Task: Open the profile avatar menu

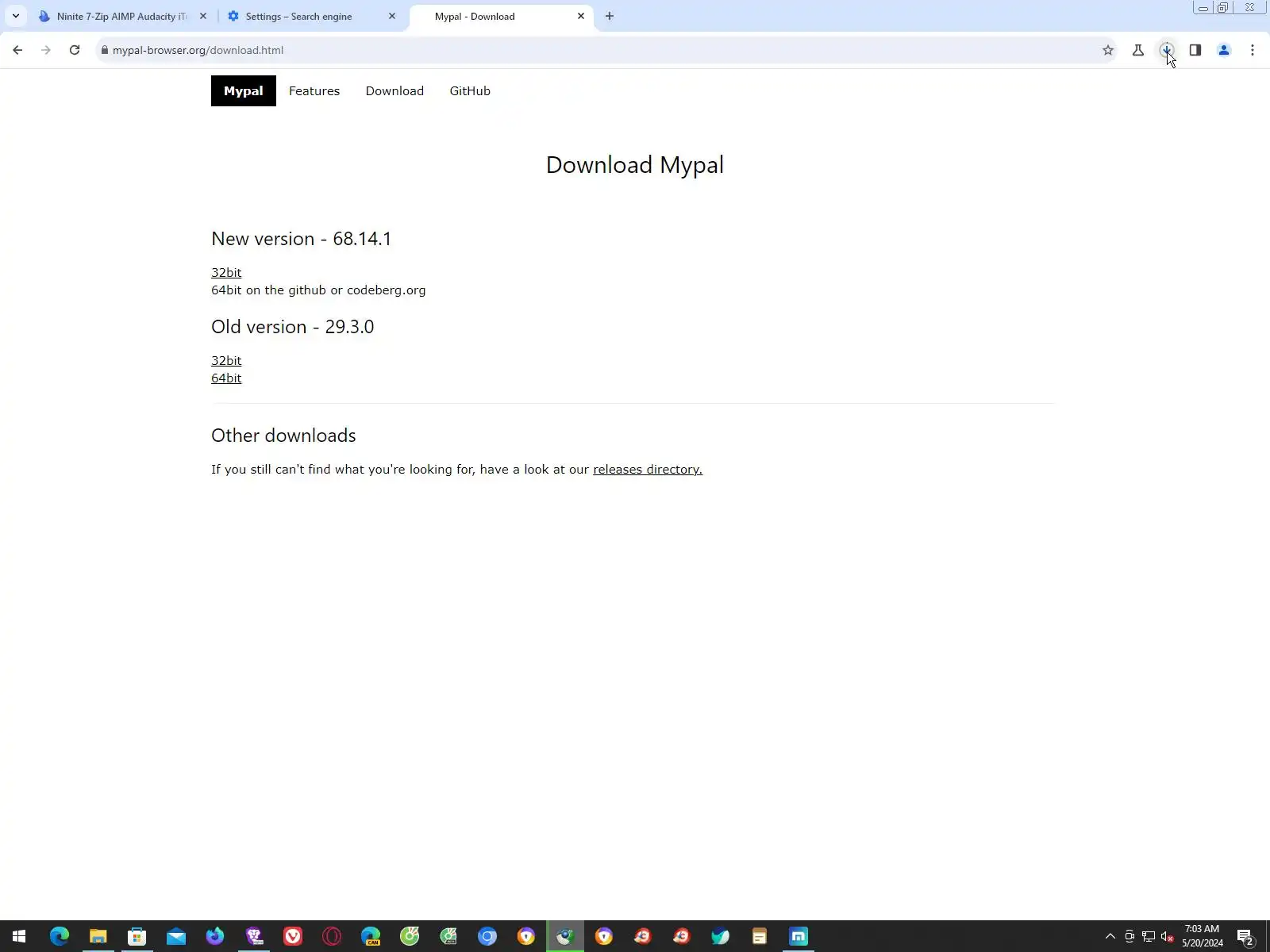Action: pyautogui.click(x=1224, y=50)
